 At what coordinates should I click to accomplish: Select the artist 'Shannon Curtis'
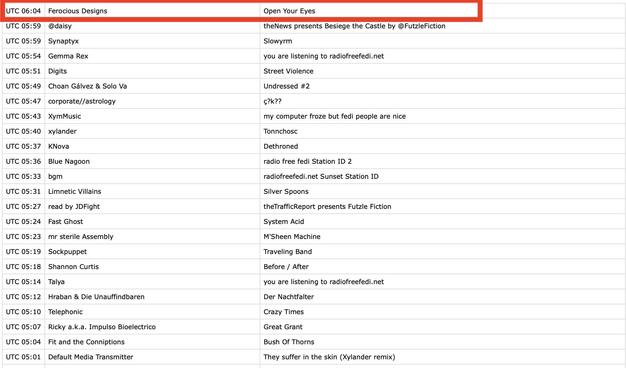(x=73, y=267)
